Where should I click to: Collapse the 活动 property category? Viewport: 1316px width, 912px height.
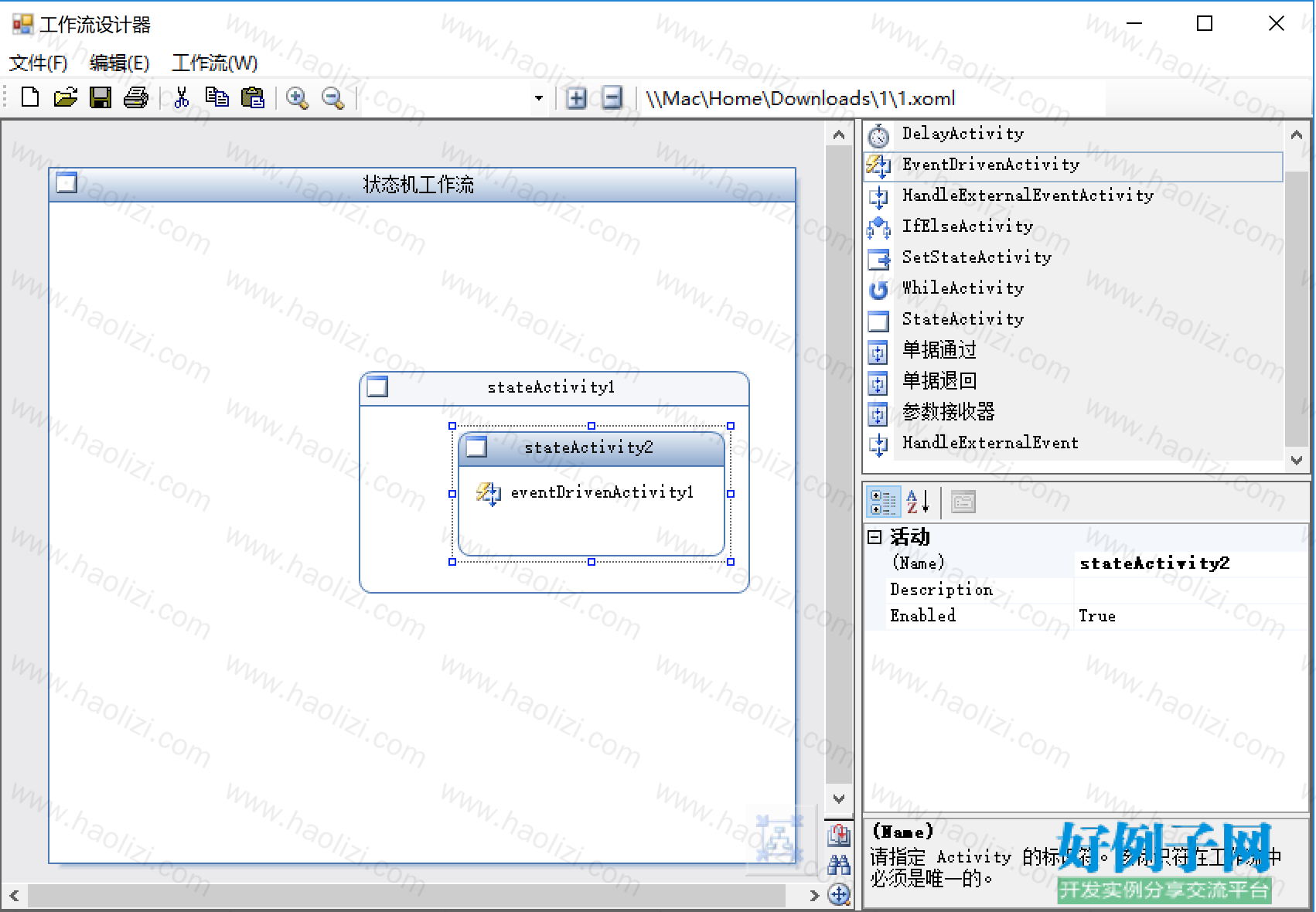tap(874, 536)
